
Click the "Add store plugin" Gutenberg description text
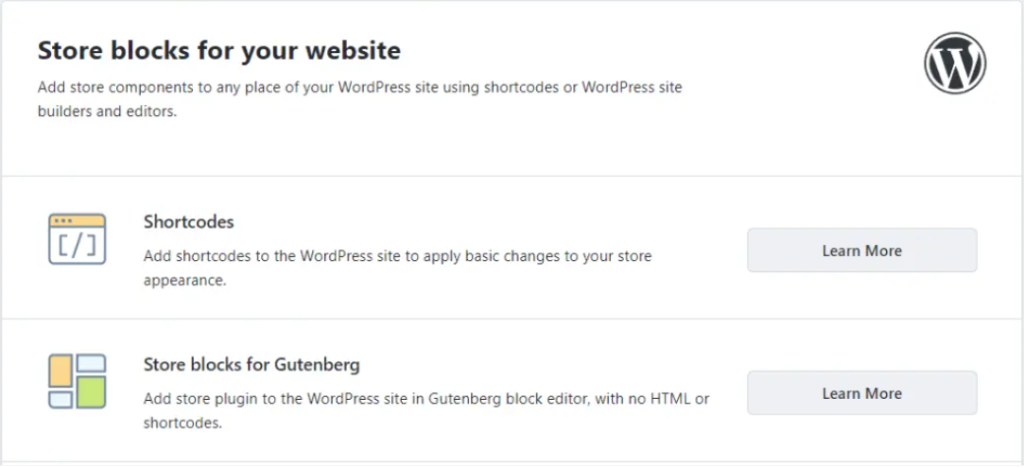(x=426, y=399)
